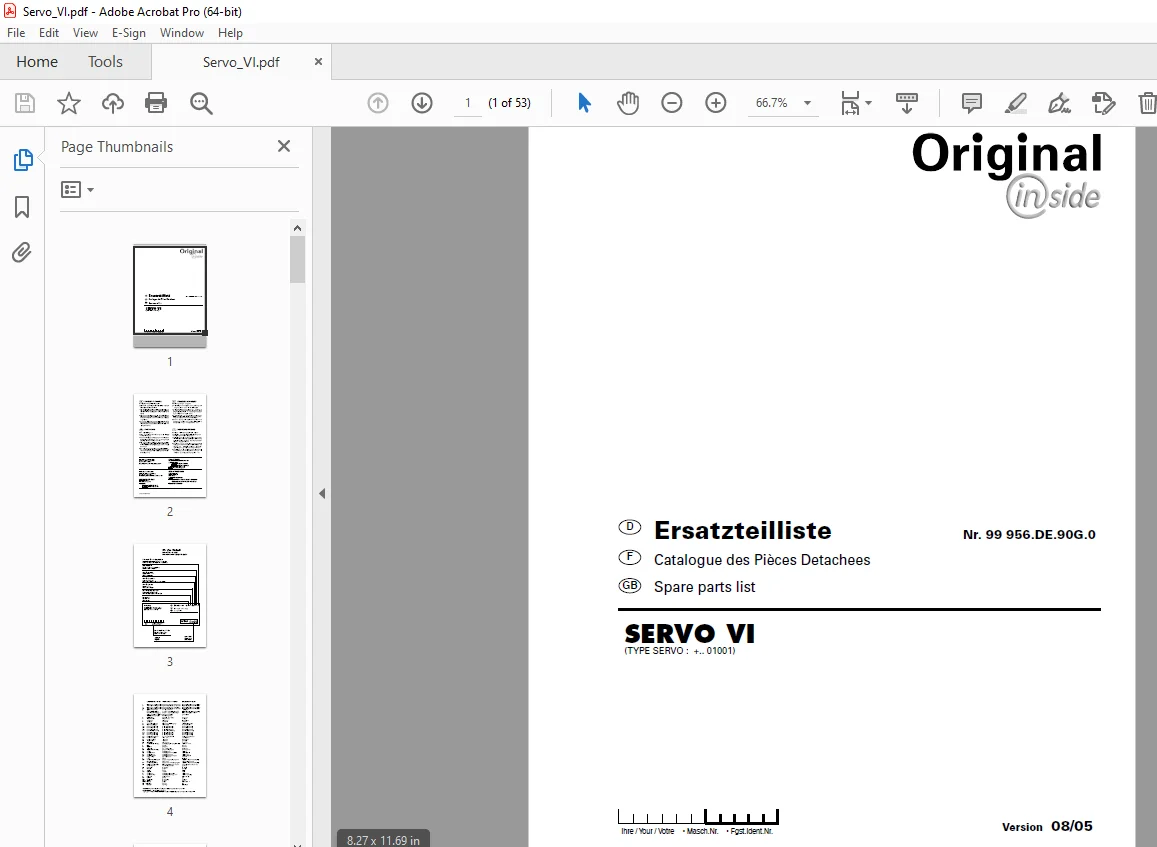This screenshot has height=847, width=1157.
Task: Select page 3 thumbnail
Action: pos(170,595)
